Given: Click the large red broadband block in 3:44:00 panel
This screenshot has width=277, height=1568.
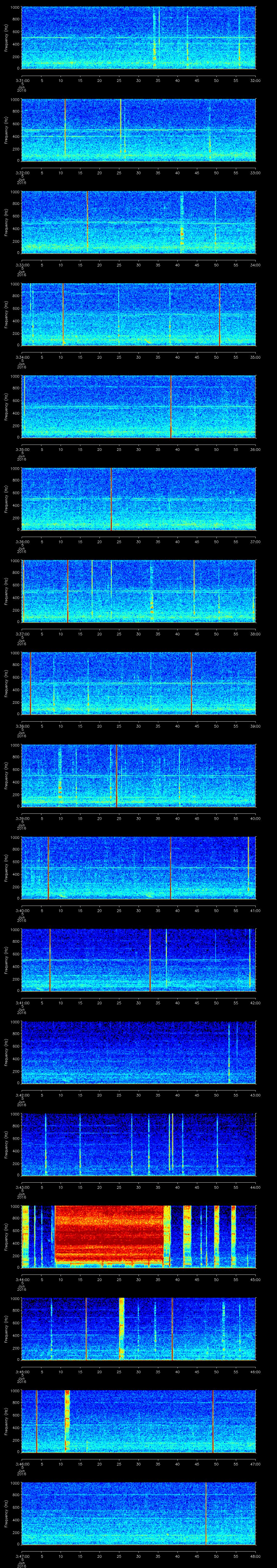Looking at the screenshot, I should [110, 1235].
